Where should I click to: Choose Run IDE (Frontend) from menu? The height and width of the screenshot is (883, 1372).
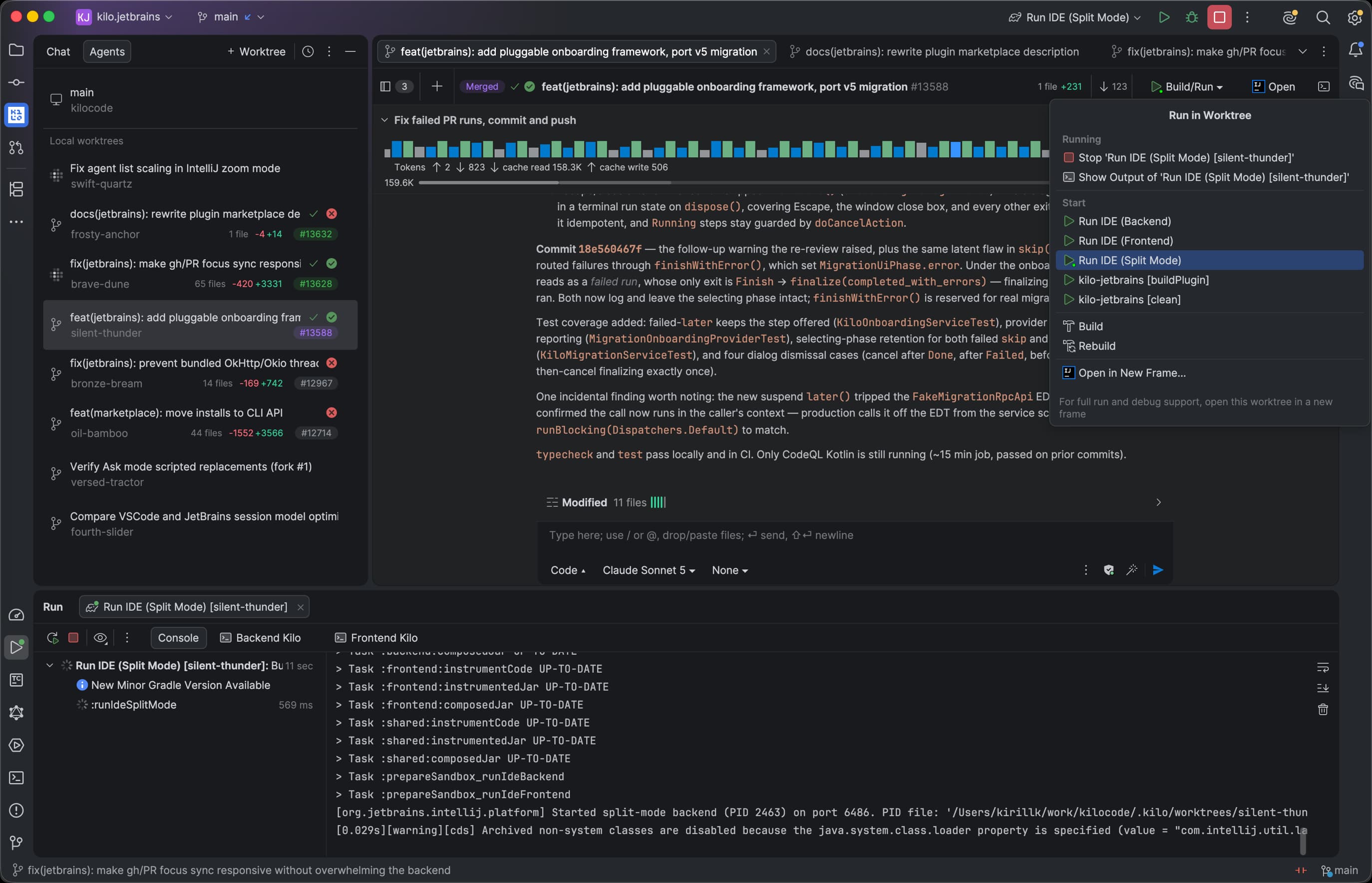(1209, 241)
